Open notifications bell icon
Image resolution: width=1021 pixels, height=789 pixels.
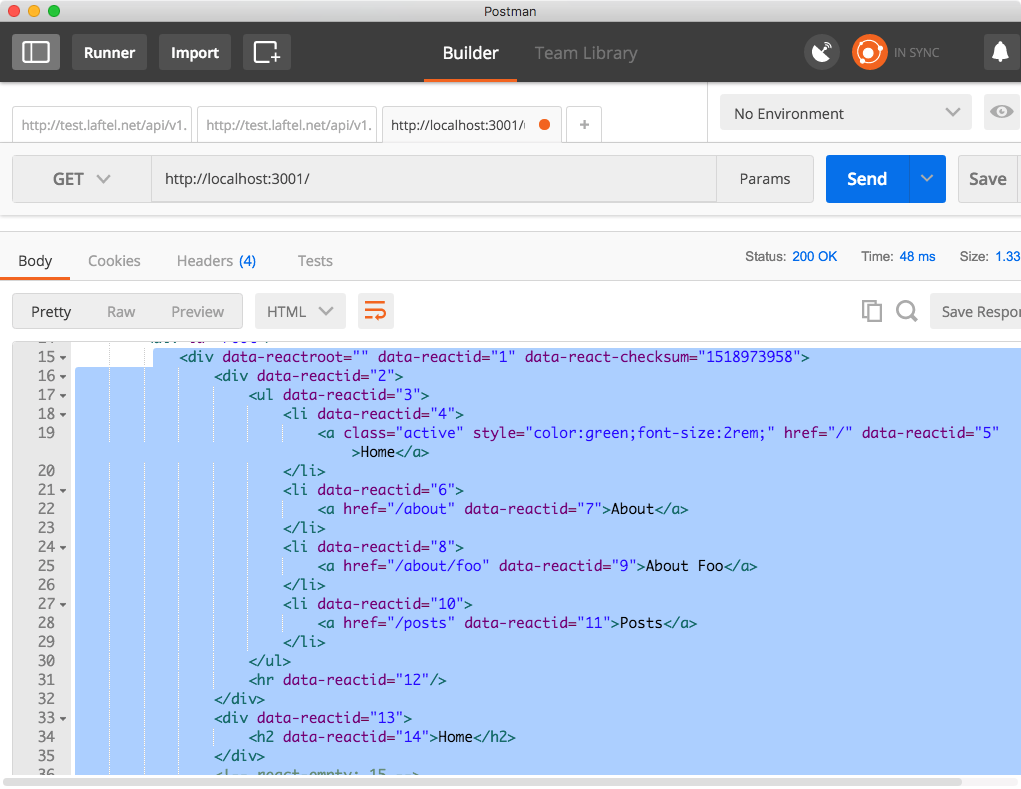[1000, 52]
